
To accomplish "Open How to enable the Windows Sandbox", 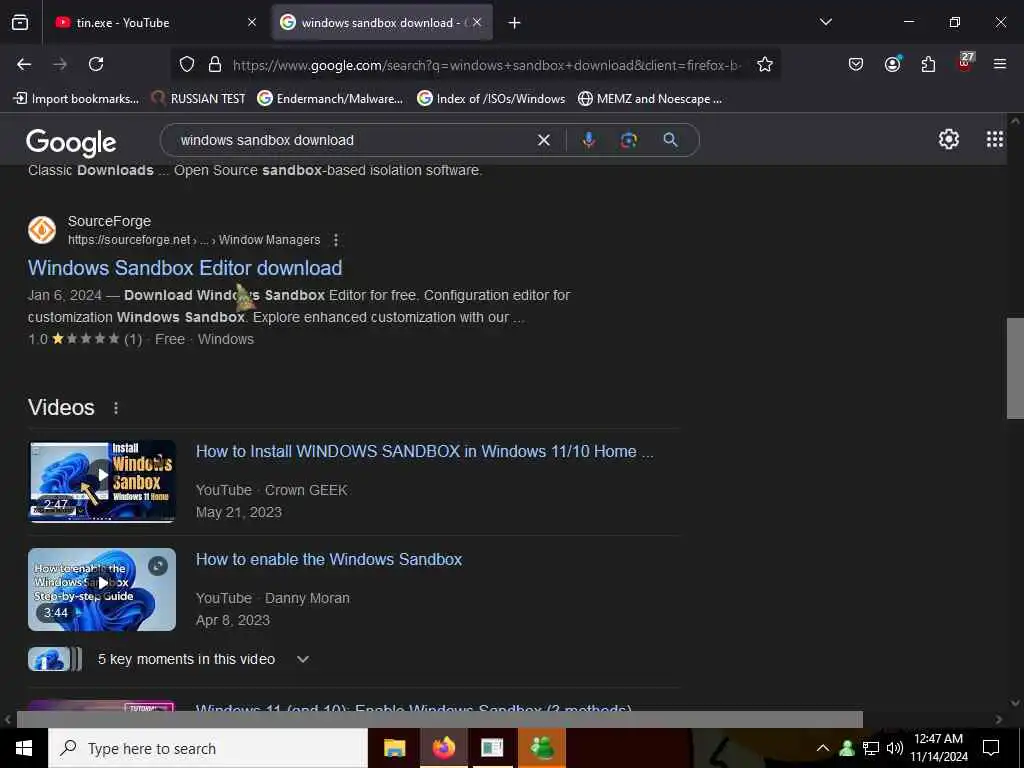I will 328,560.
